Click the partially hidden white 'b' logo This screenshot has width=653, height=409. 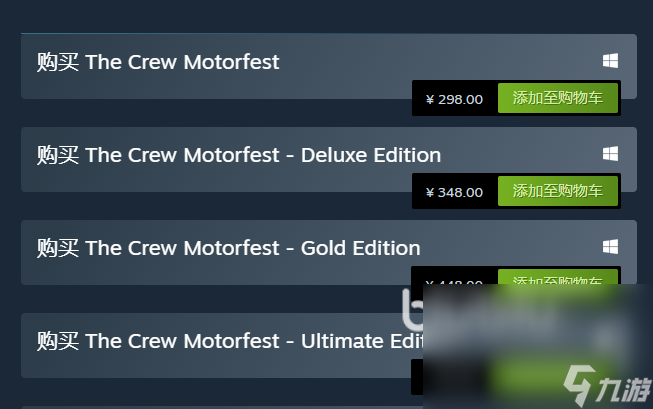point(413,309)
